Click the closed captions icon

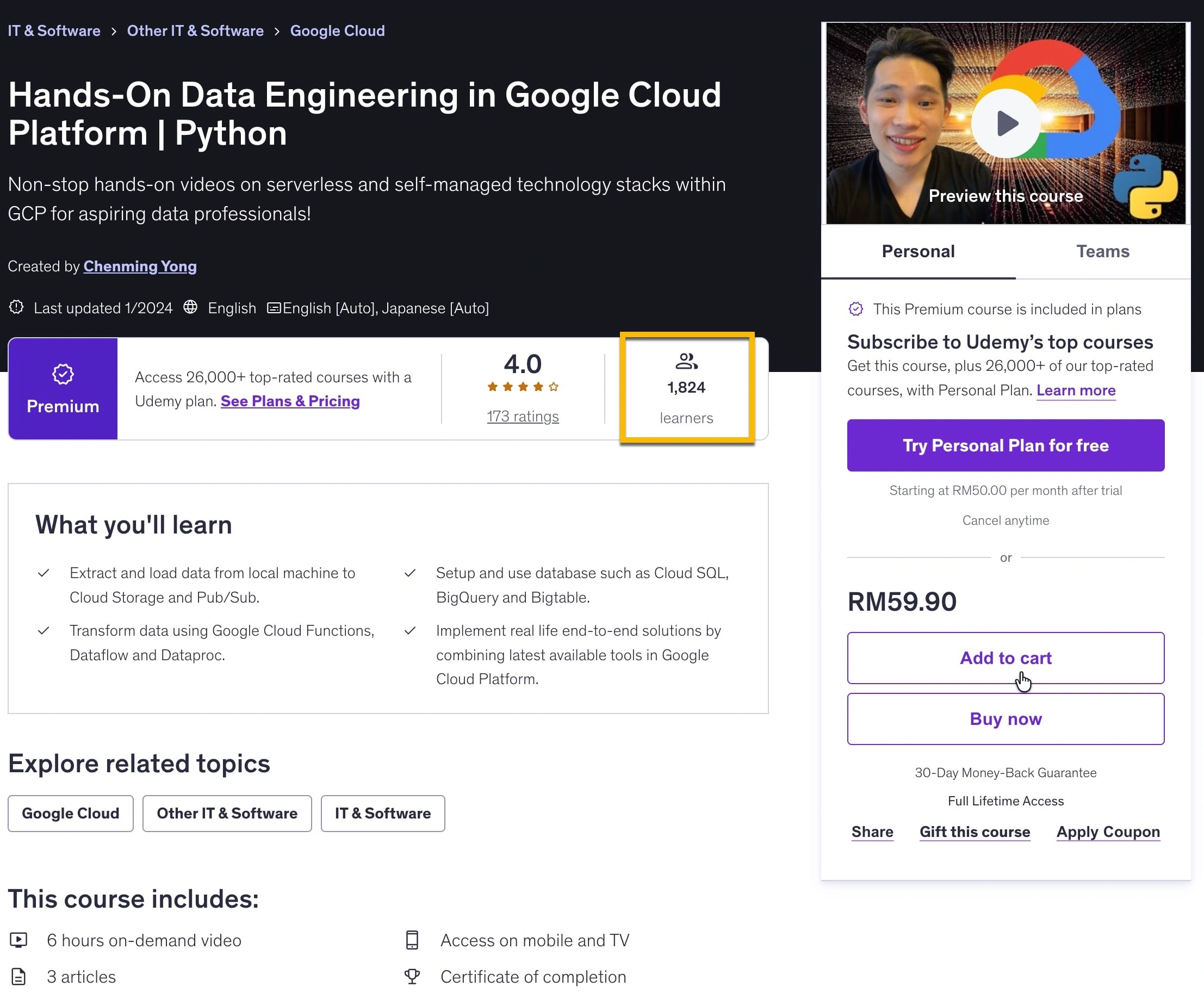[274, 308]
